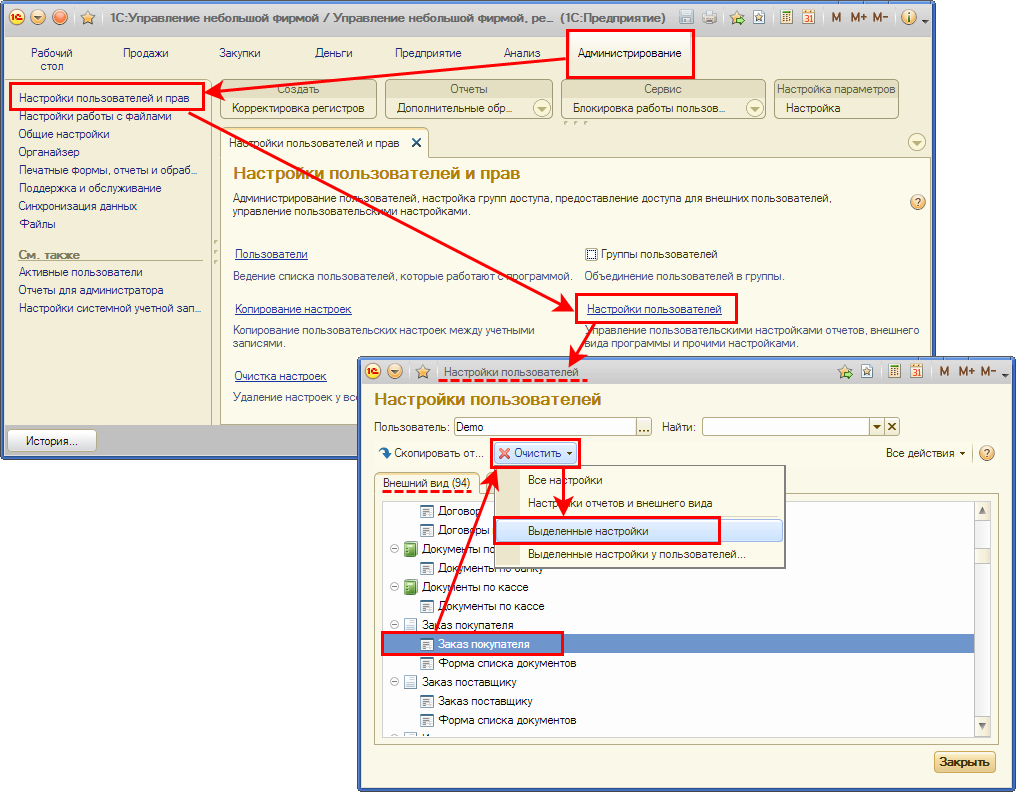Screen dimensions: 1017x793
Task: Select the Администрирование section
Action: point(630,53)
